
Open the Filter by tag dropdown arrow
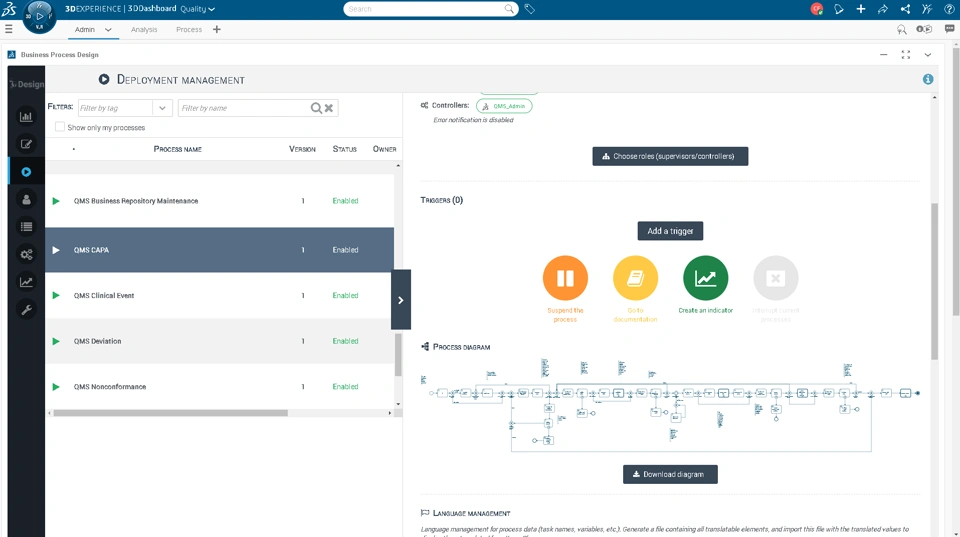coord(162,108)
